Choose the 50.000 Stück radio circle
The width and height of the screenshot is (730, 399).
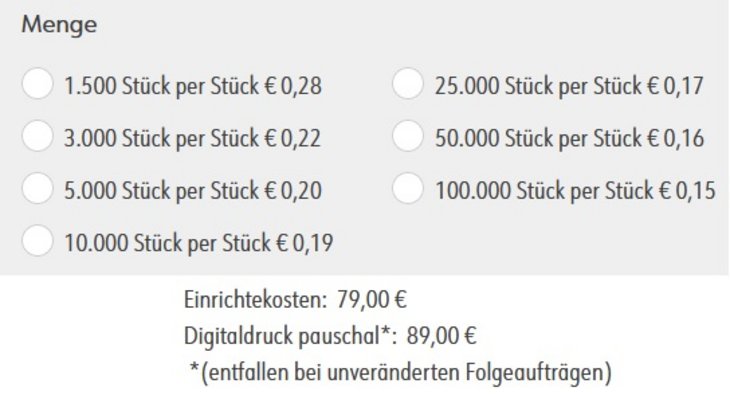click(x=408, y=136)
